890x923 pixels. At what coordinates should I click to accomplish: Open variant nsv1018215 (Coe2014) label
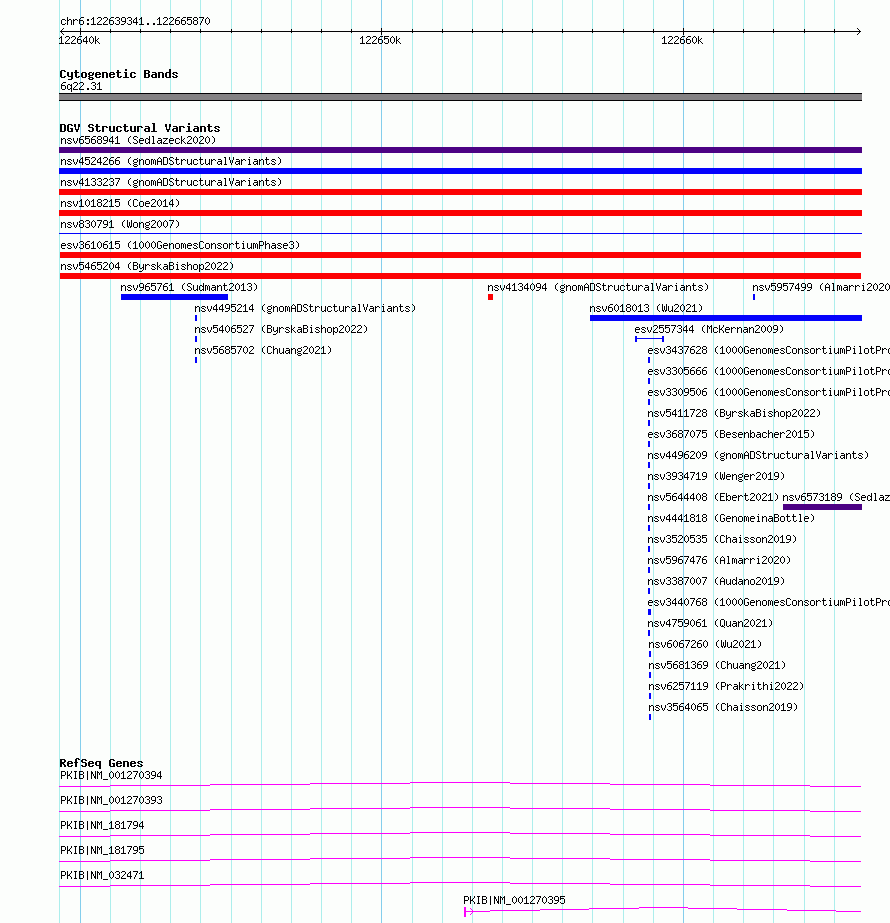120,204
